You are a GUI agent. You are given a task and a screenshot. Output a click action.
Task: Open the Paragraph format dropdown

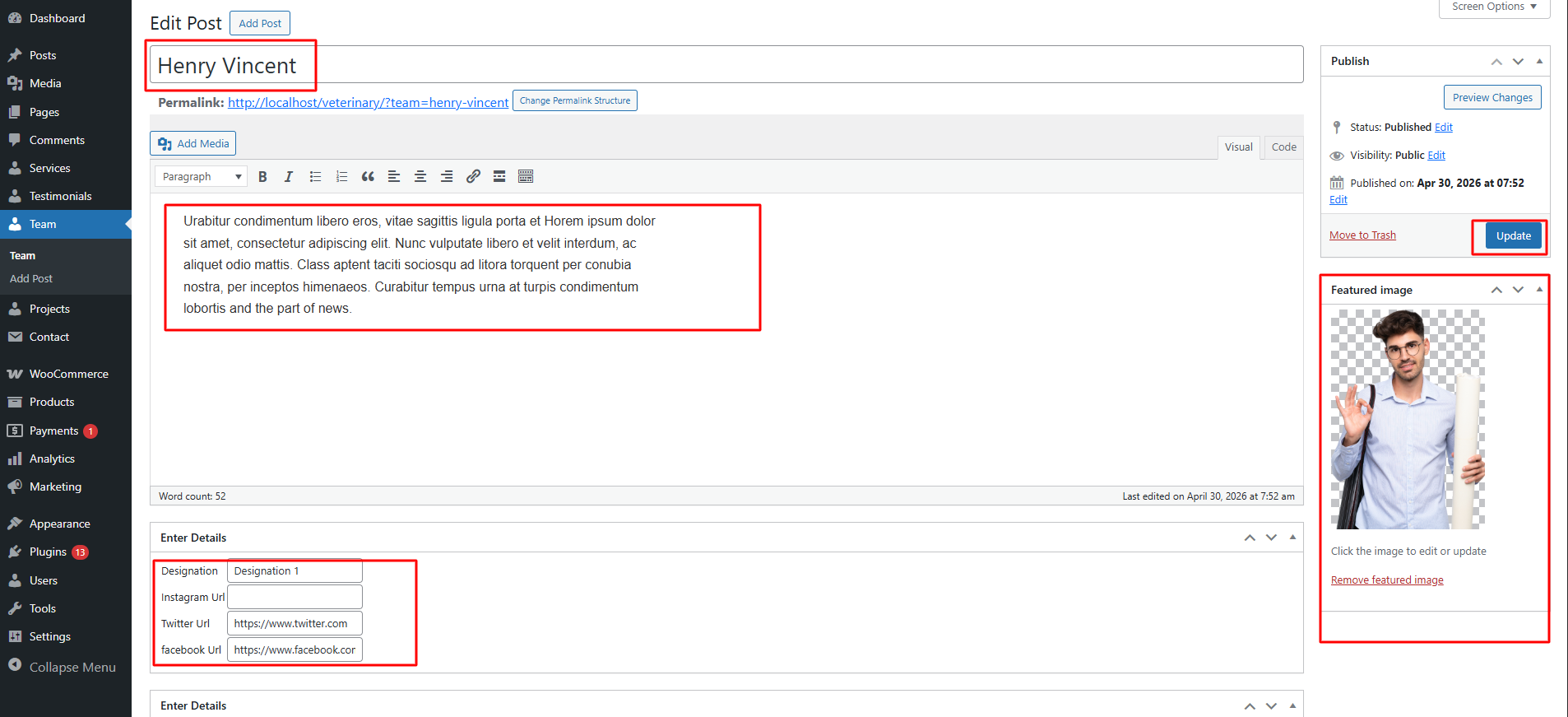point(202,176)
